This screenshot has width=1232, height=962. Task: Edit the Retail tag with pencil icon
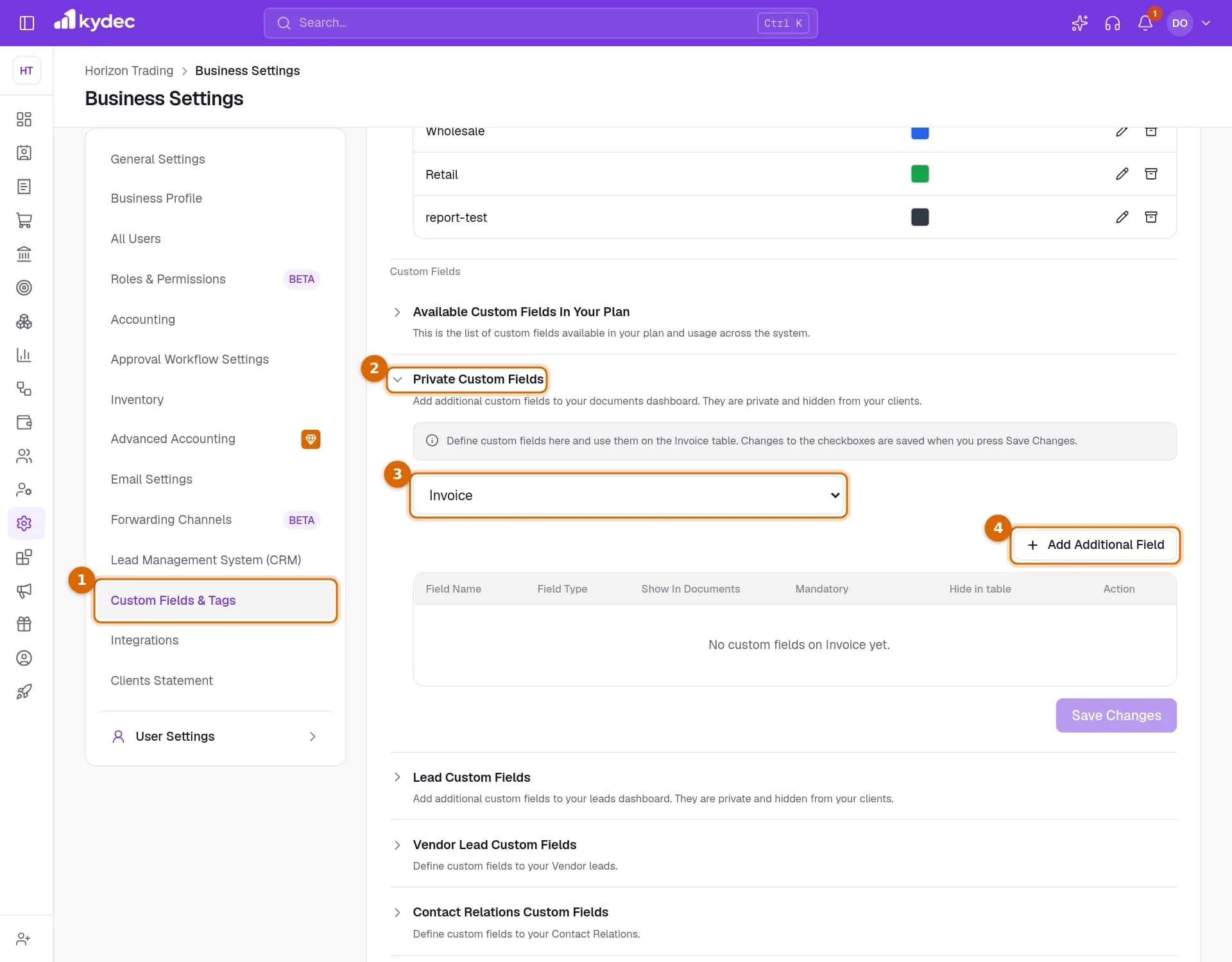click(1122, 174)
